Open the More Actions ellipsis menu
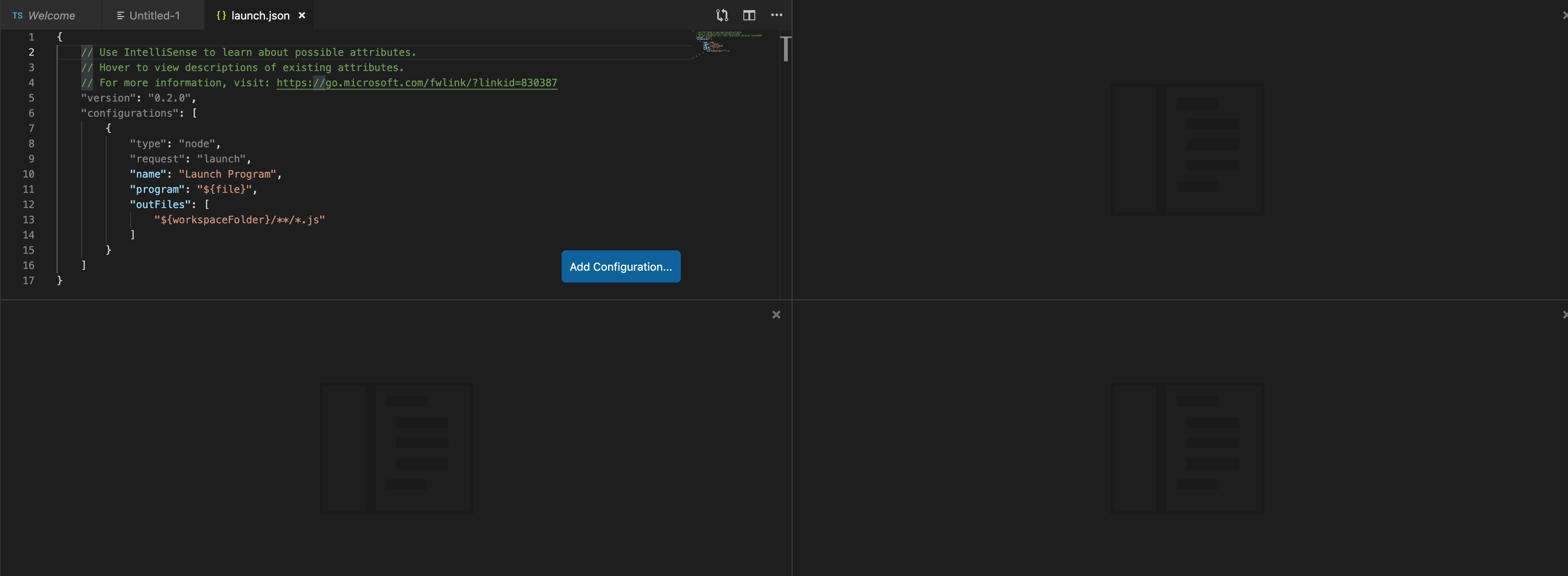 point(777,15)
